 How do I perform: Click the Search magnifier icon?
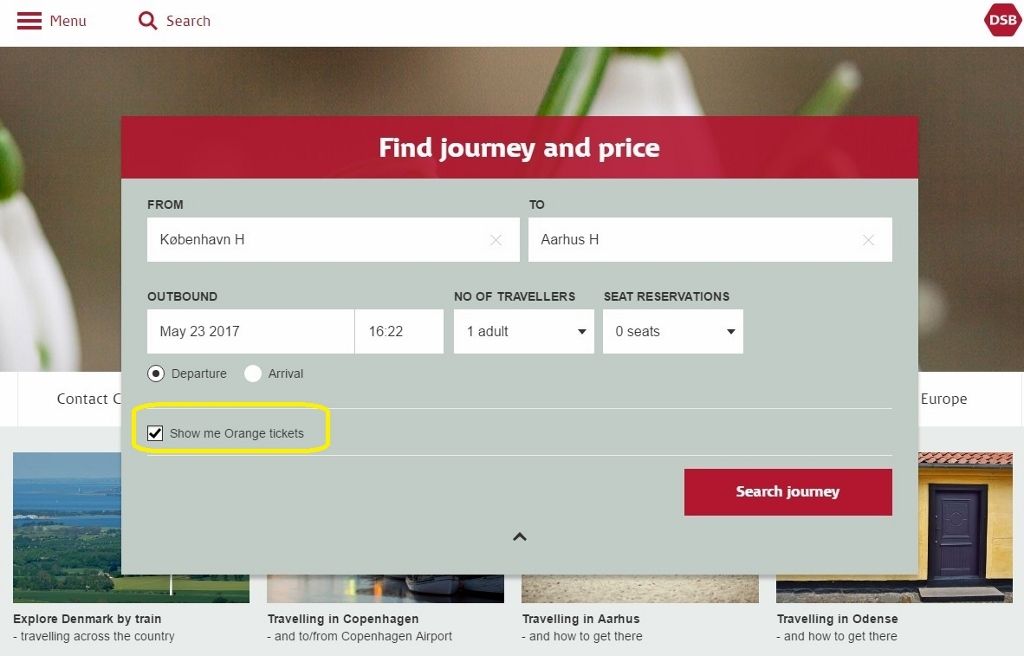coord(146,20)
